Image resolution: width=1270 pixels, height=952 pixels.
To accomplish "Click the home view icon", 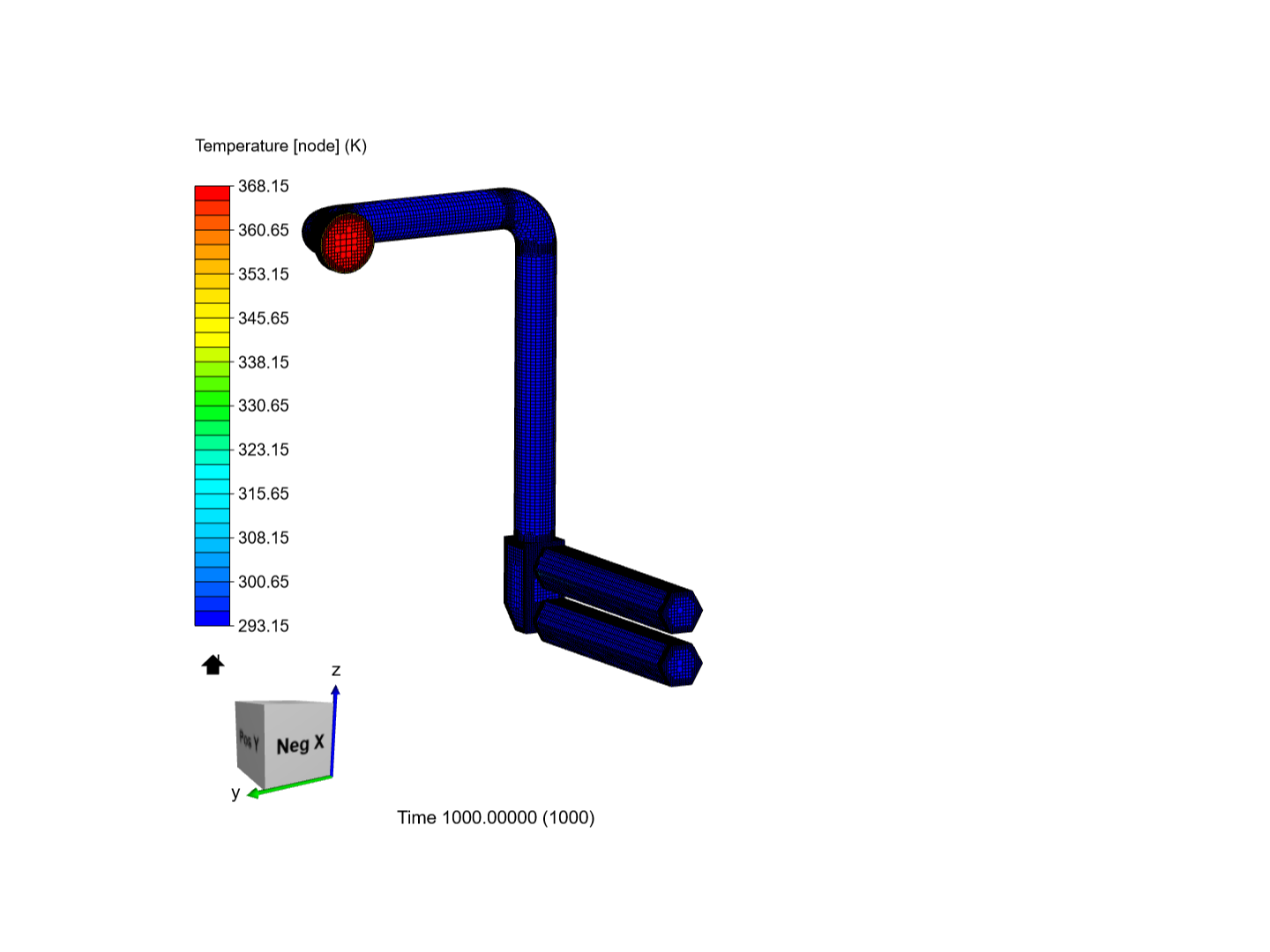I will pos(213,665).
